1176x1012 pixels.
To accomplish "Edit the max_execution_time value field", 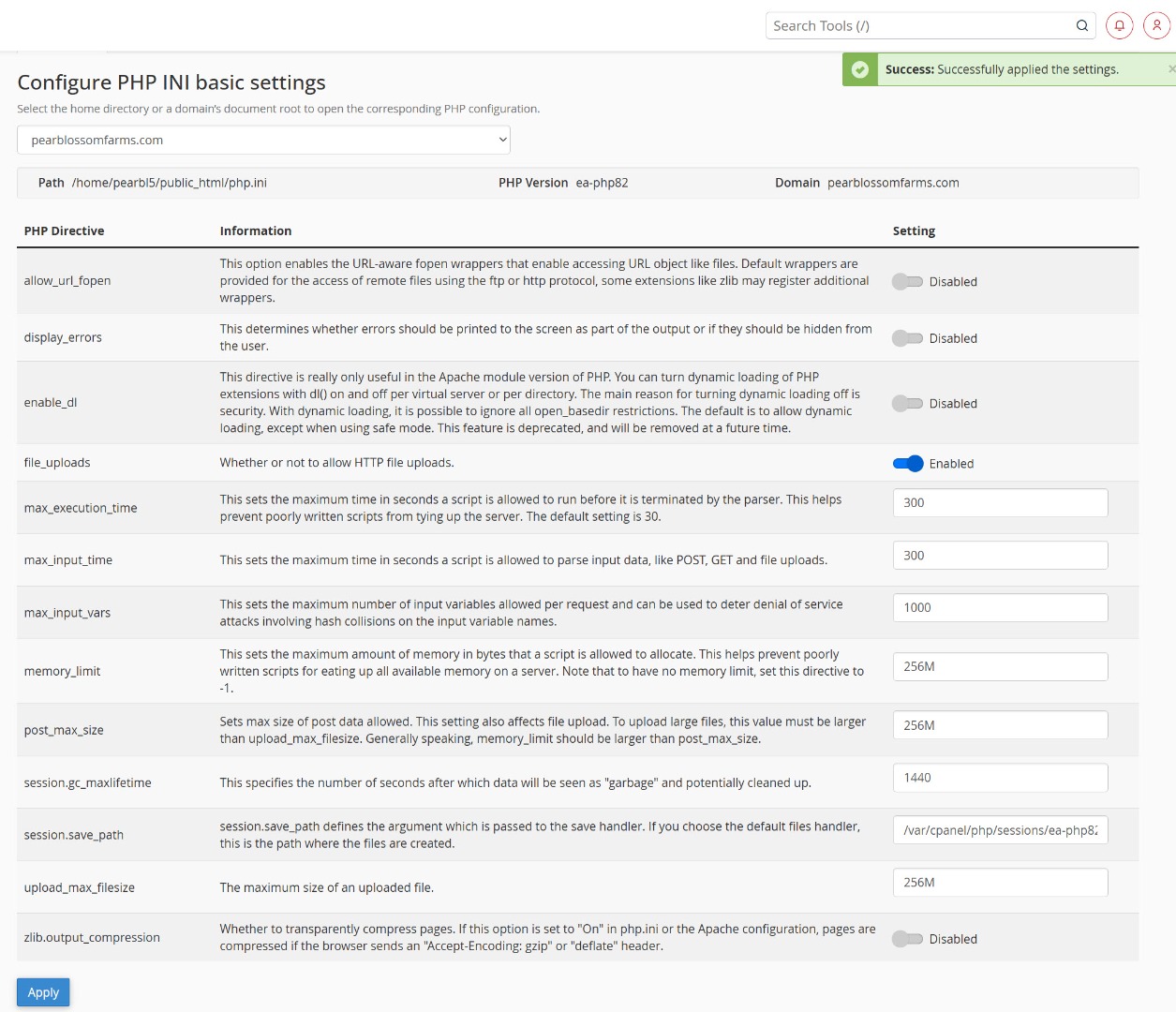I will click(x=1000, y=503).
